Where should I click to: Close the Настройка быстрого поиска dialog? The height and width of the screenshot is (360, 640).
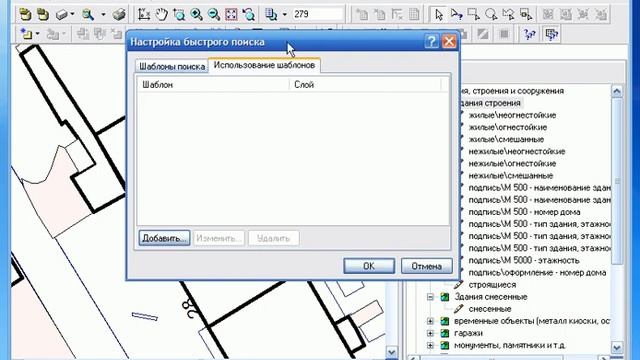(x=449, y=41)
